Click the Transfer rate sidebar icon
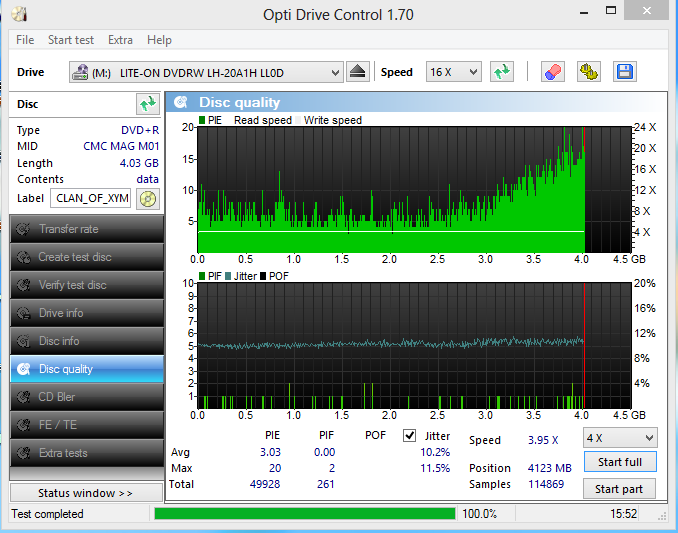Viewport: 678px width, 533px height. [x=23, y=229]
